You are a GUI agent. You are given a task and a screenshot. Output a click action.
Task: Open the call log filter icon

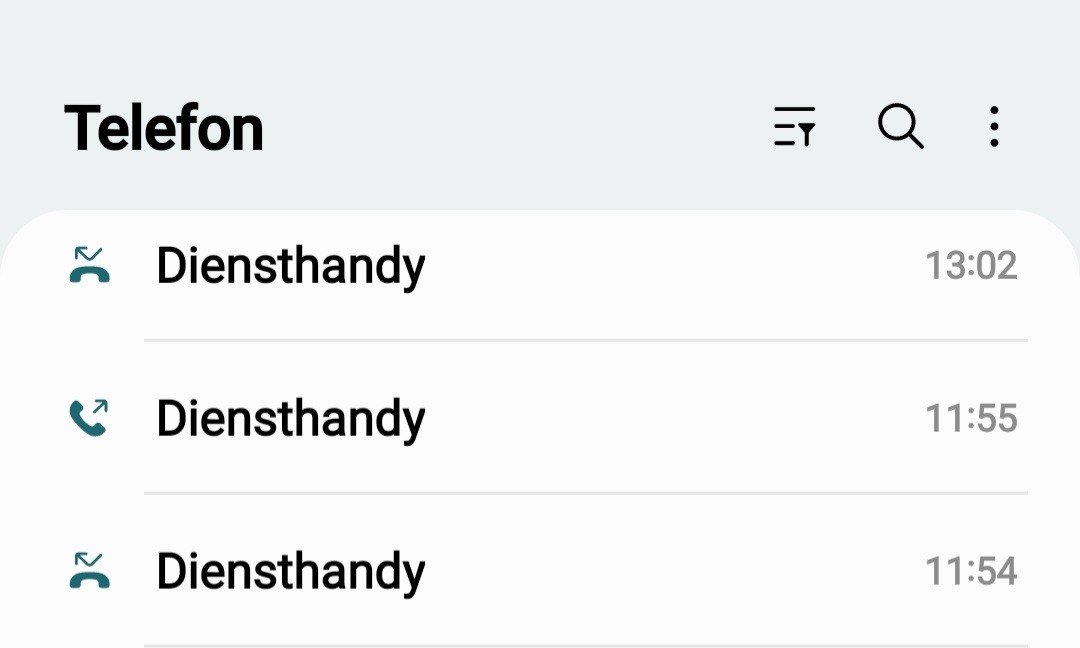[x=795, y=128]
